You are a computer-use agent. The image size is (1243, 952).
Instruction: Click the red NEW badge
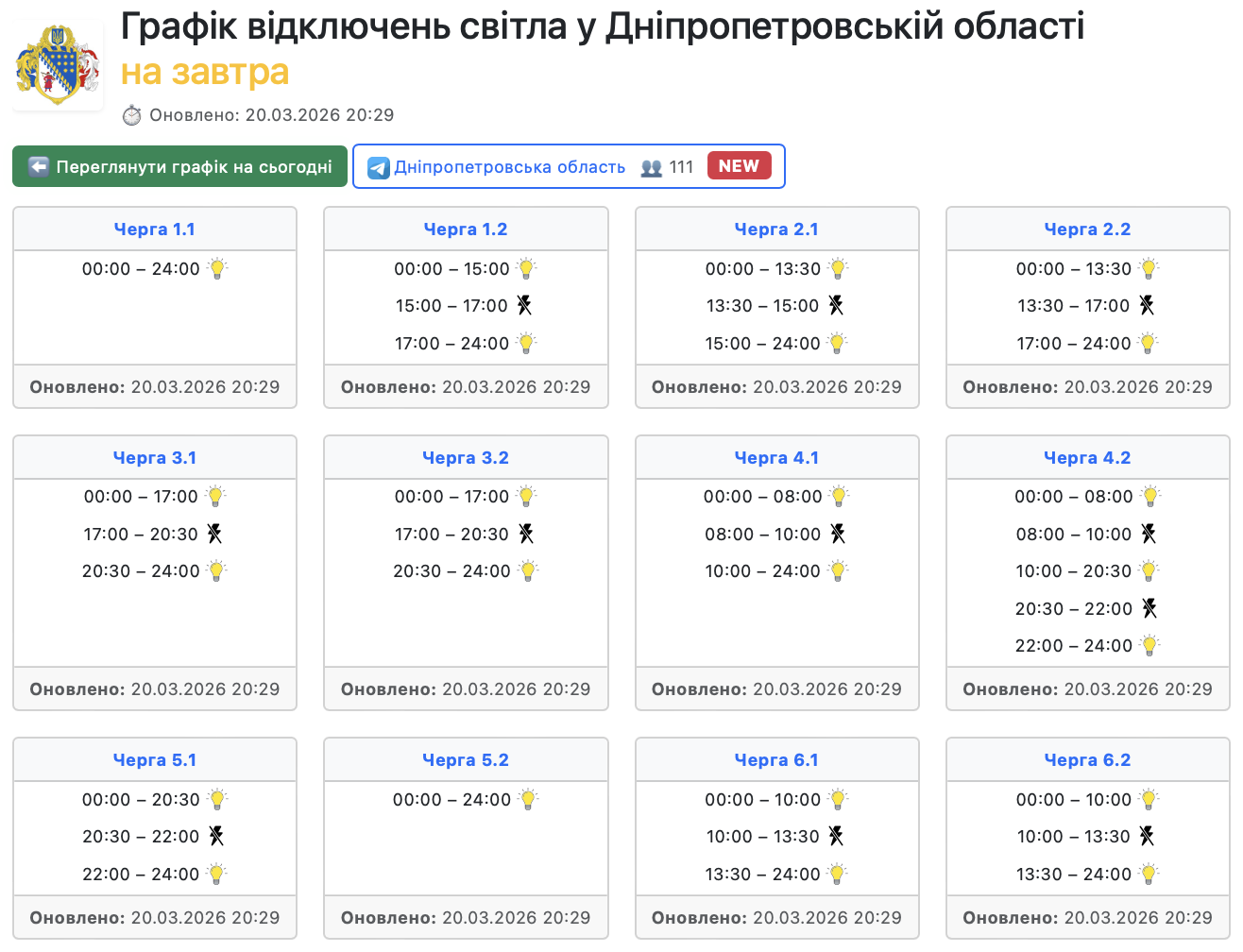coord(739,166)
